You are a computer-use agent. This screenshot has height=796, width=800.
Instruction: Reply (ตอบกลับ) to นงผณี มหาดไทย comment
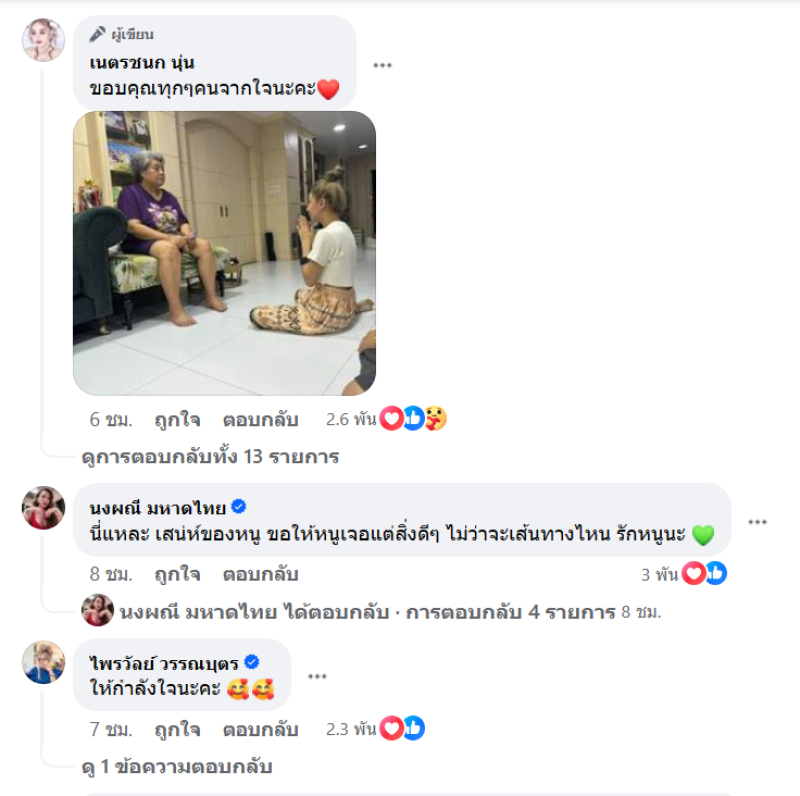point(260,574)
